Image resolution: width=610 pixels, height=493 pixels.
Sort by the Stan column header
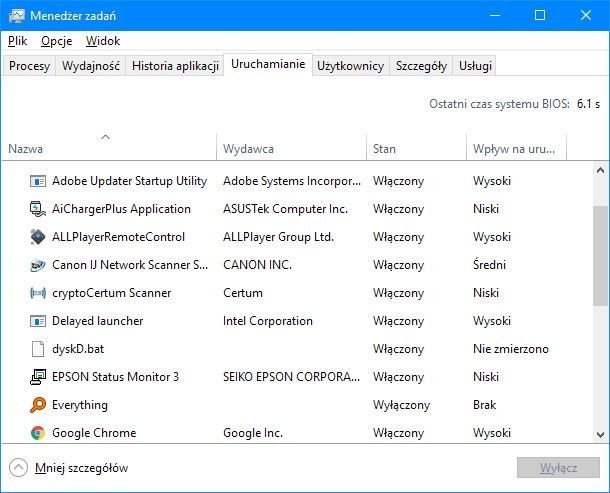(x=416, y=149)
